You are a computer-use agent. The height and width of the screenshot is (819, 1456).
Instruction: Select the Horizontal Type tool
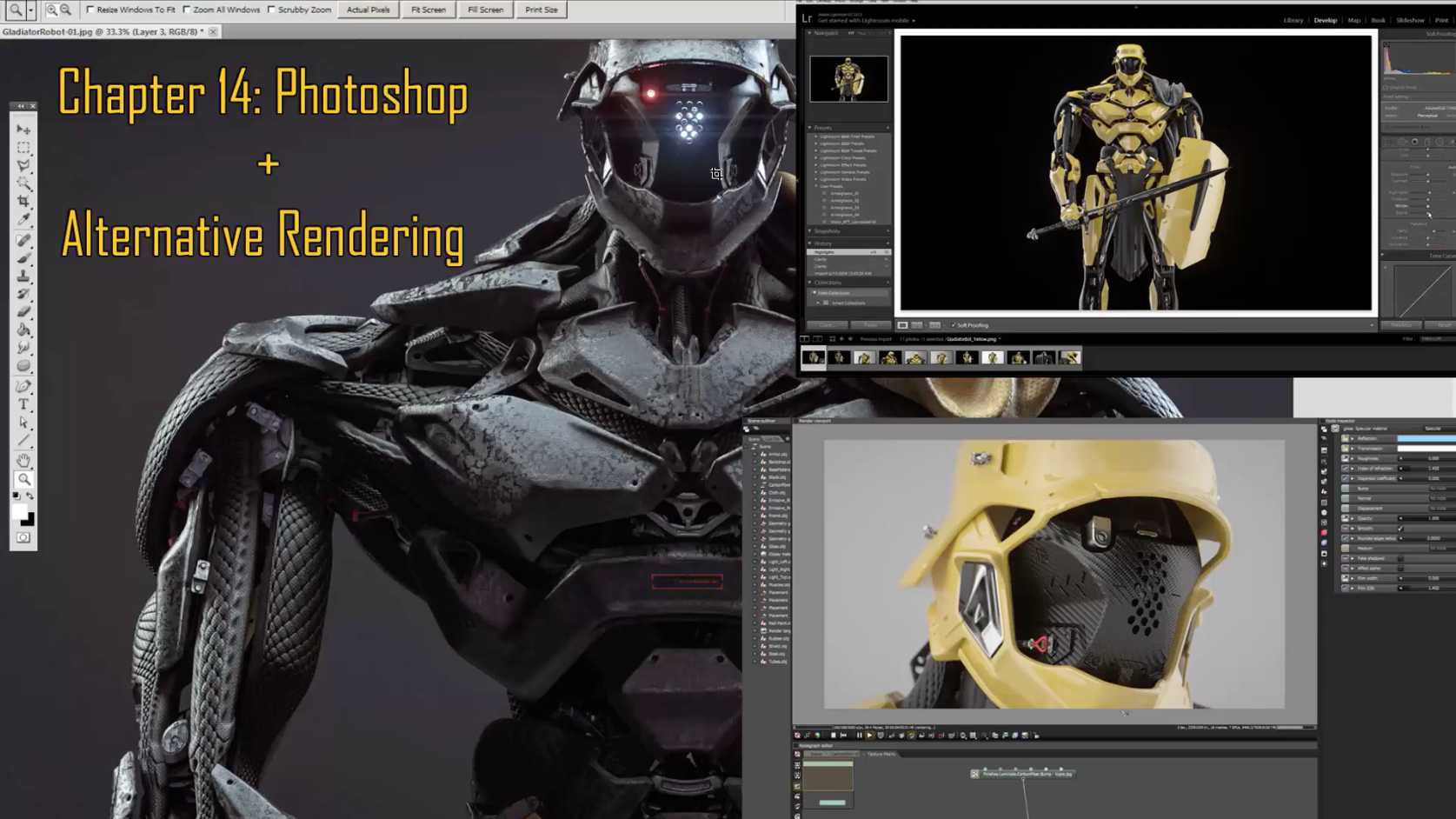(23, 405)
